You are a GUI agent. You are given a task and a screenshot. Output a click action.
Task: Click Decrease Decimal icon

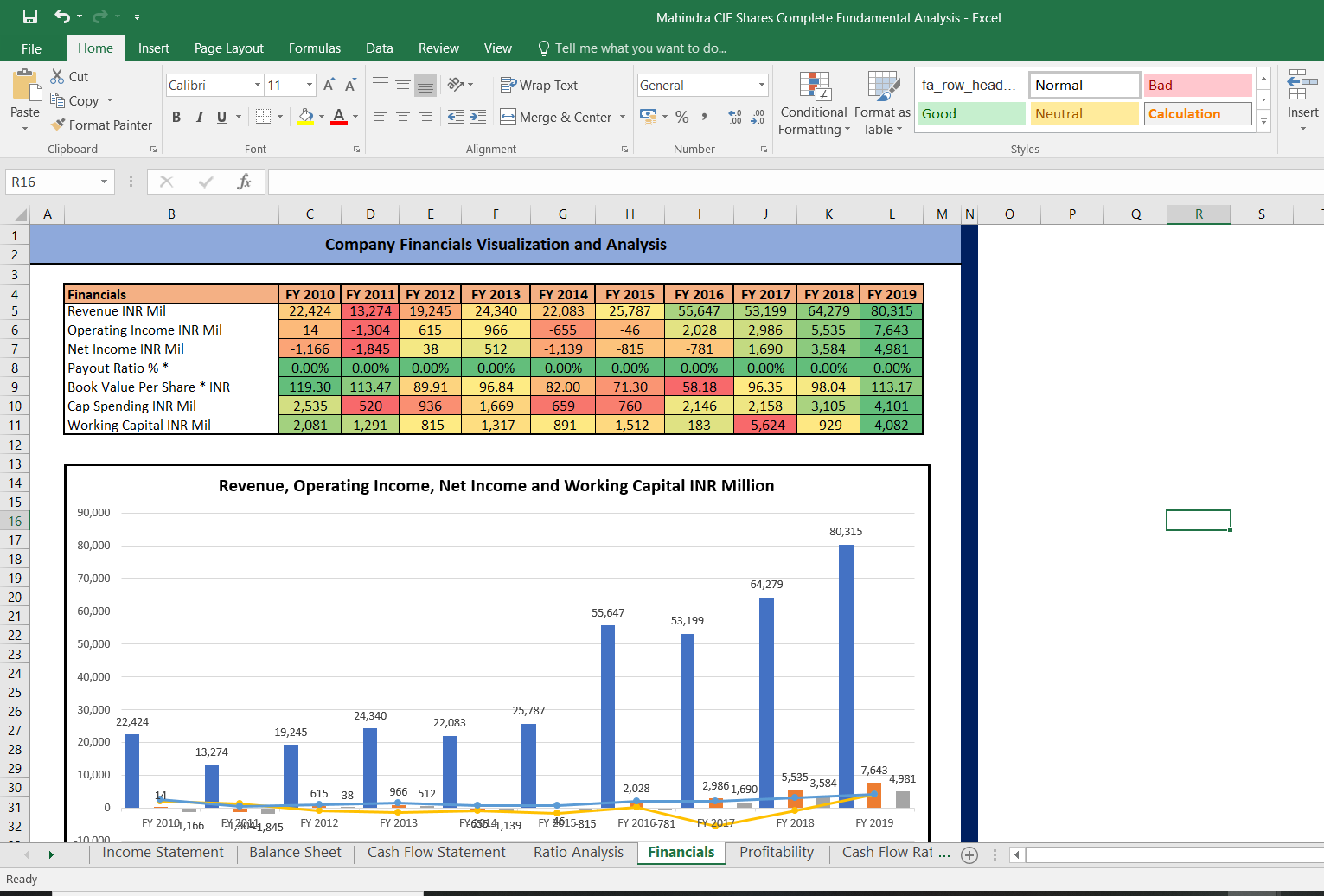point(758,117)
